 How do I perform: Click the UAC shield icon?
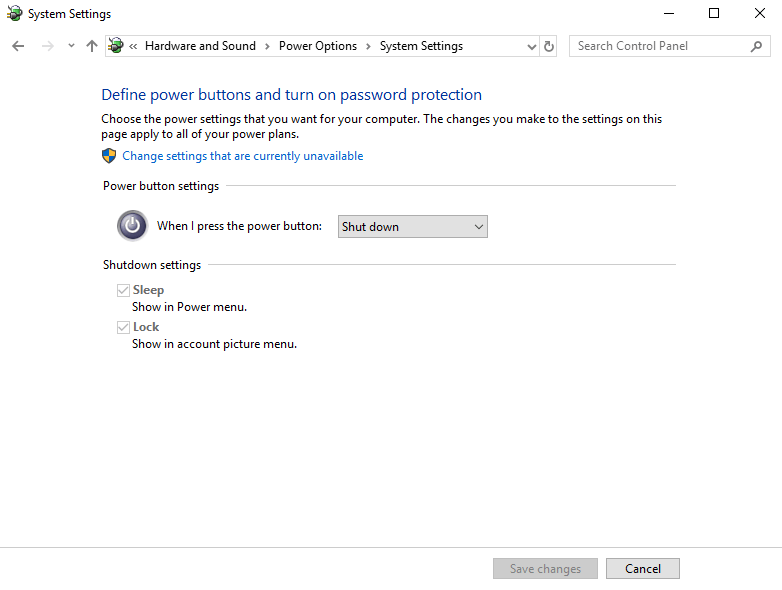point(110,156)
